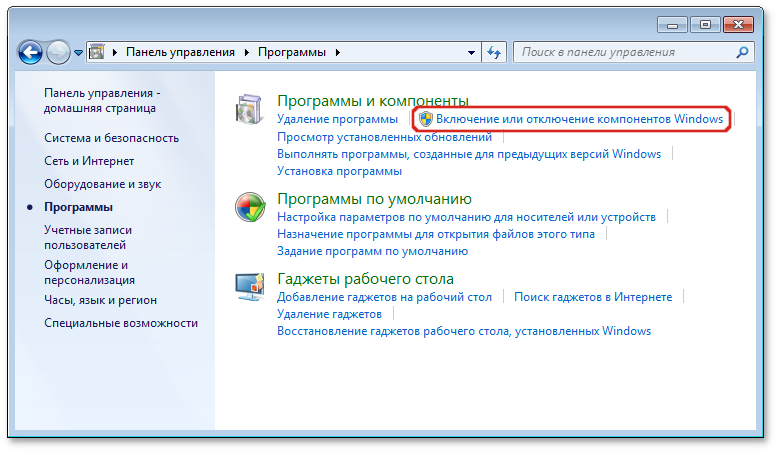Open Восстановление гаджетов рабочего стола link
Image resolution: width=777 pixels, height=452 pixels.
[x=464, y=331]
